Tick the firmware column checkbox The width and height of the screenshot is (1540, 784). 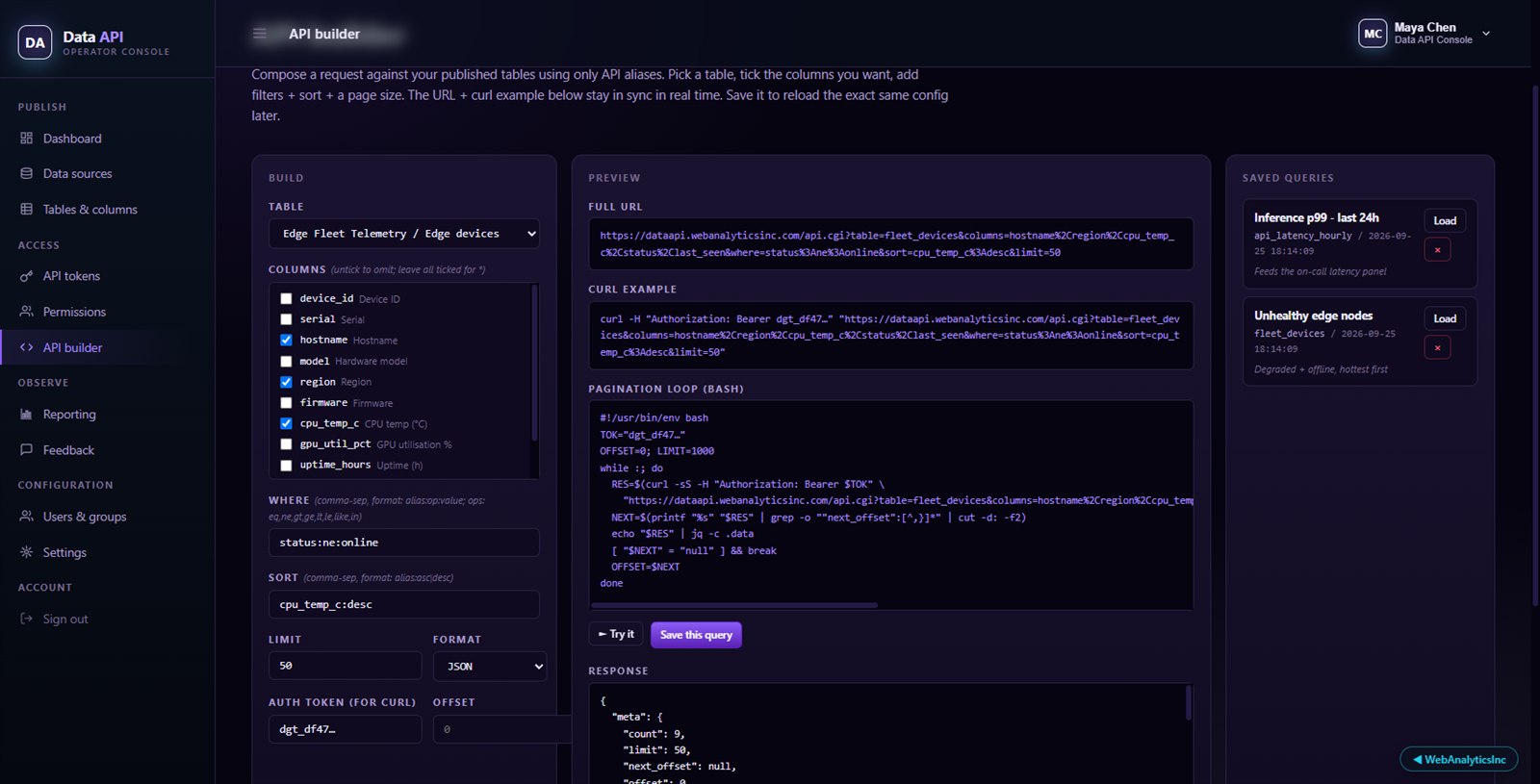pos(286,403)
